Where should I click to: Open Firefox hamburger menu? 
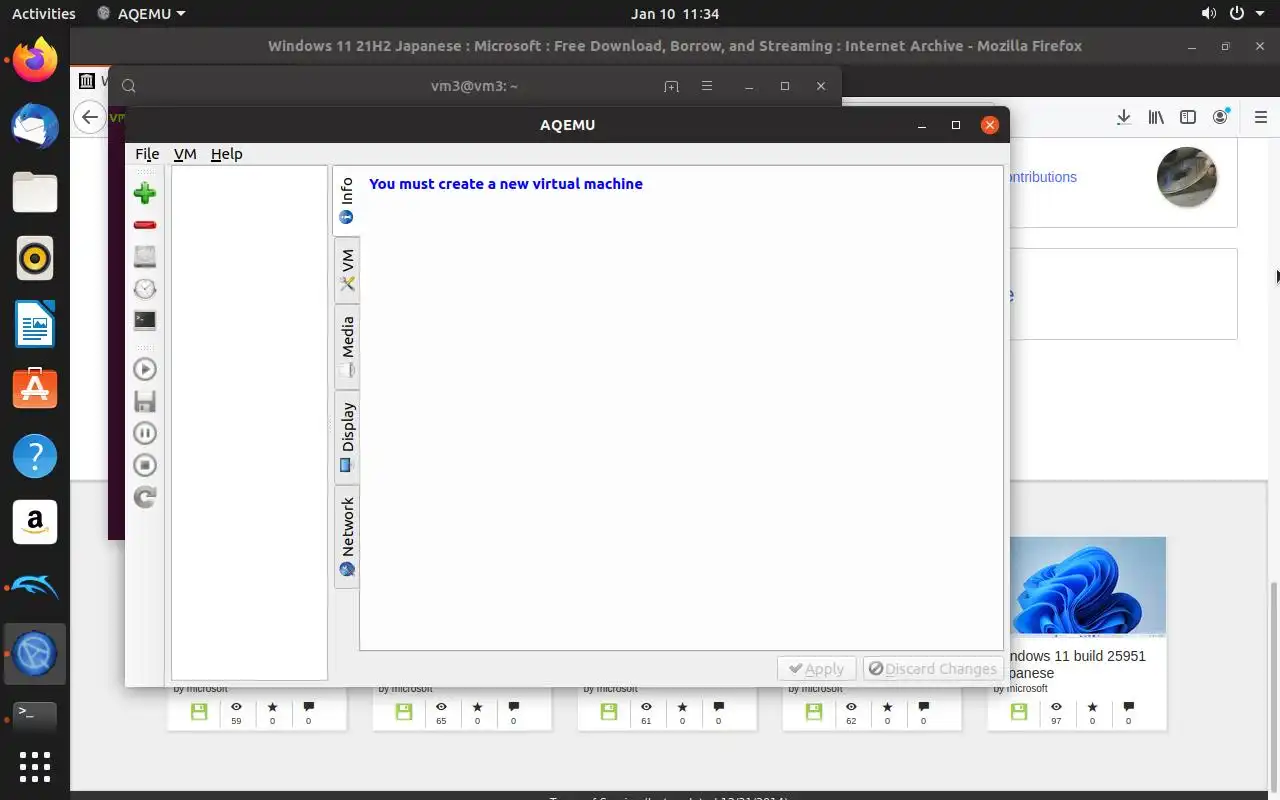[x=1259, y=117]
